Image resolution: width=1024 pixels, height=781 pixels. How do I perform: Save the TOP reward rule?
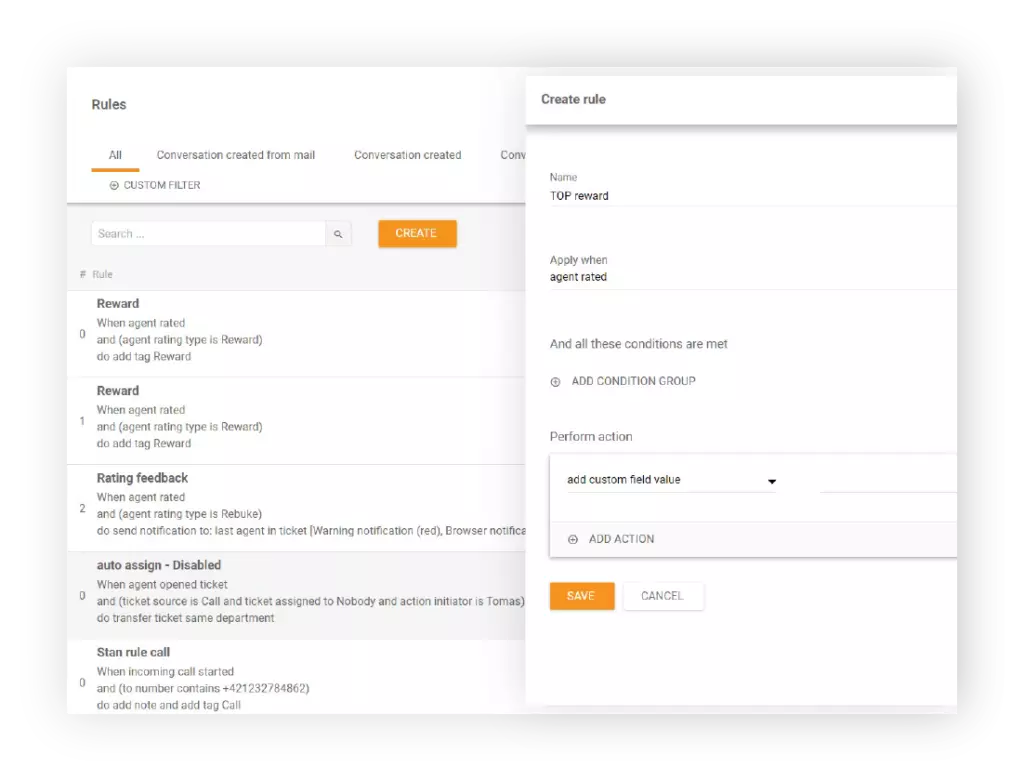[x=581, y=595]
